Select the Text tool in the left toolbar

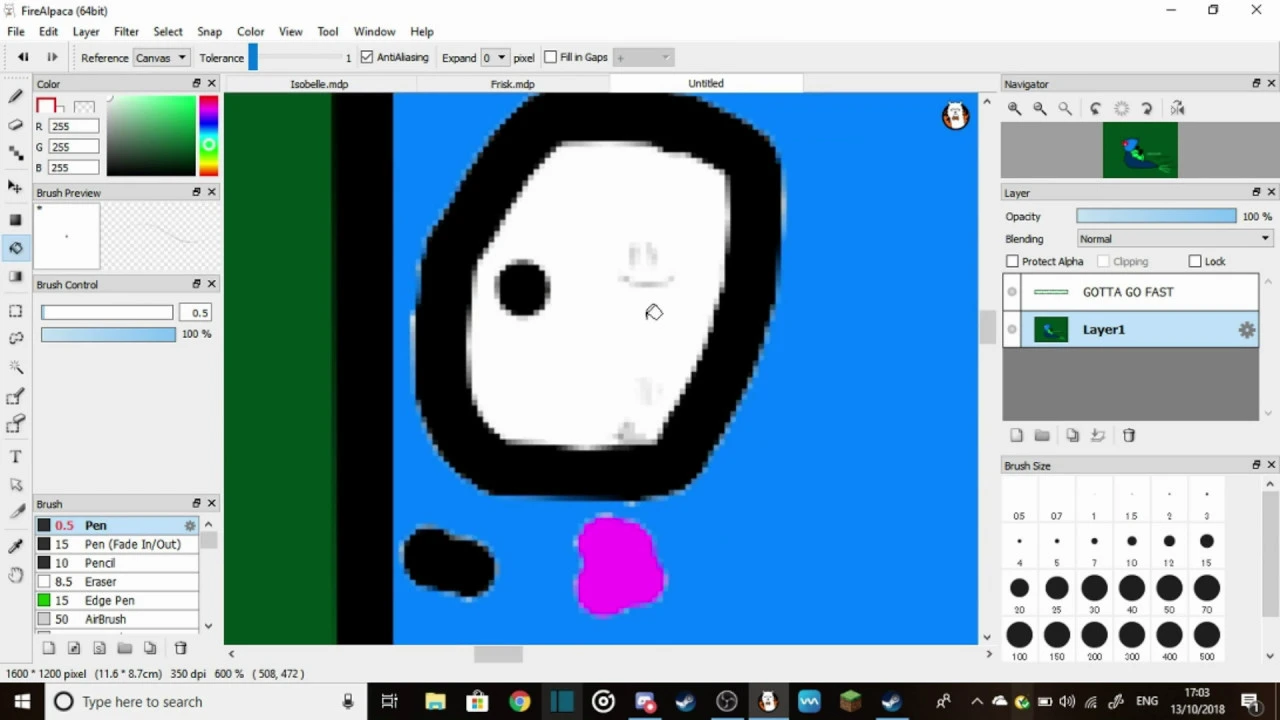pos(15,457)
